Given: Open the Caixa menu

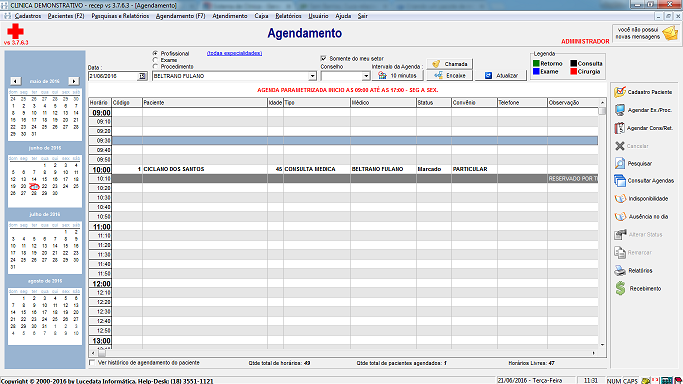Looking at the screenshot, I should pyautogui.click(x=261, y=16).
